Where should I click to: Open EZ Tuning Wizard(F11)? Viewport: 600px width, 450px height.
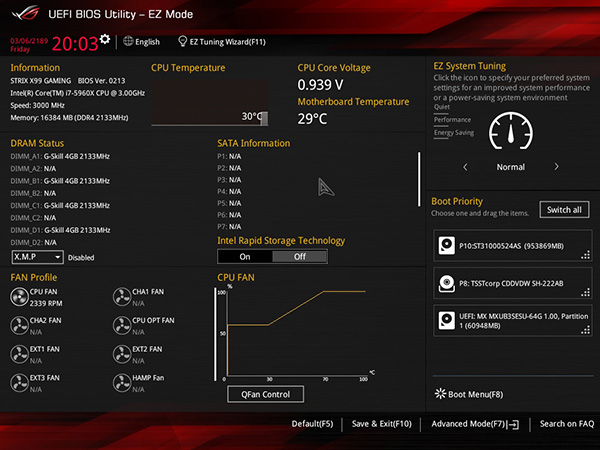pos(228,42)
